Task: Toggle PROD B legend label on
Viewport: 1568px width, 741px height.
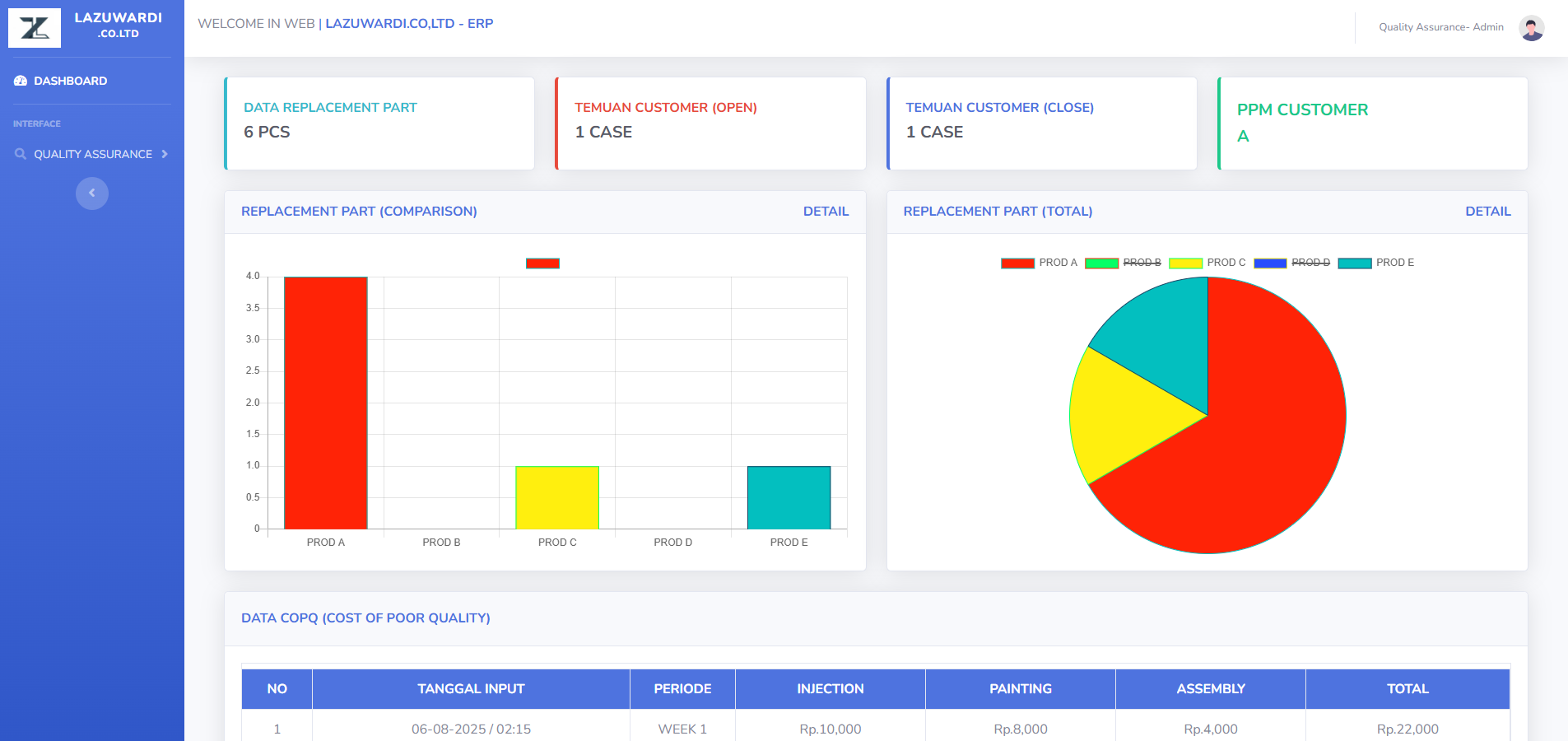Action: tap(1142, 263)
